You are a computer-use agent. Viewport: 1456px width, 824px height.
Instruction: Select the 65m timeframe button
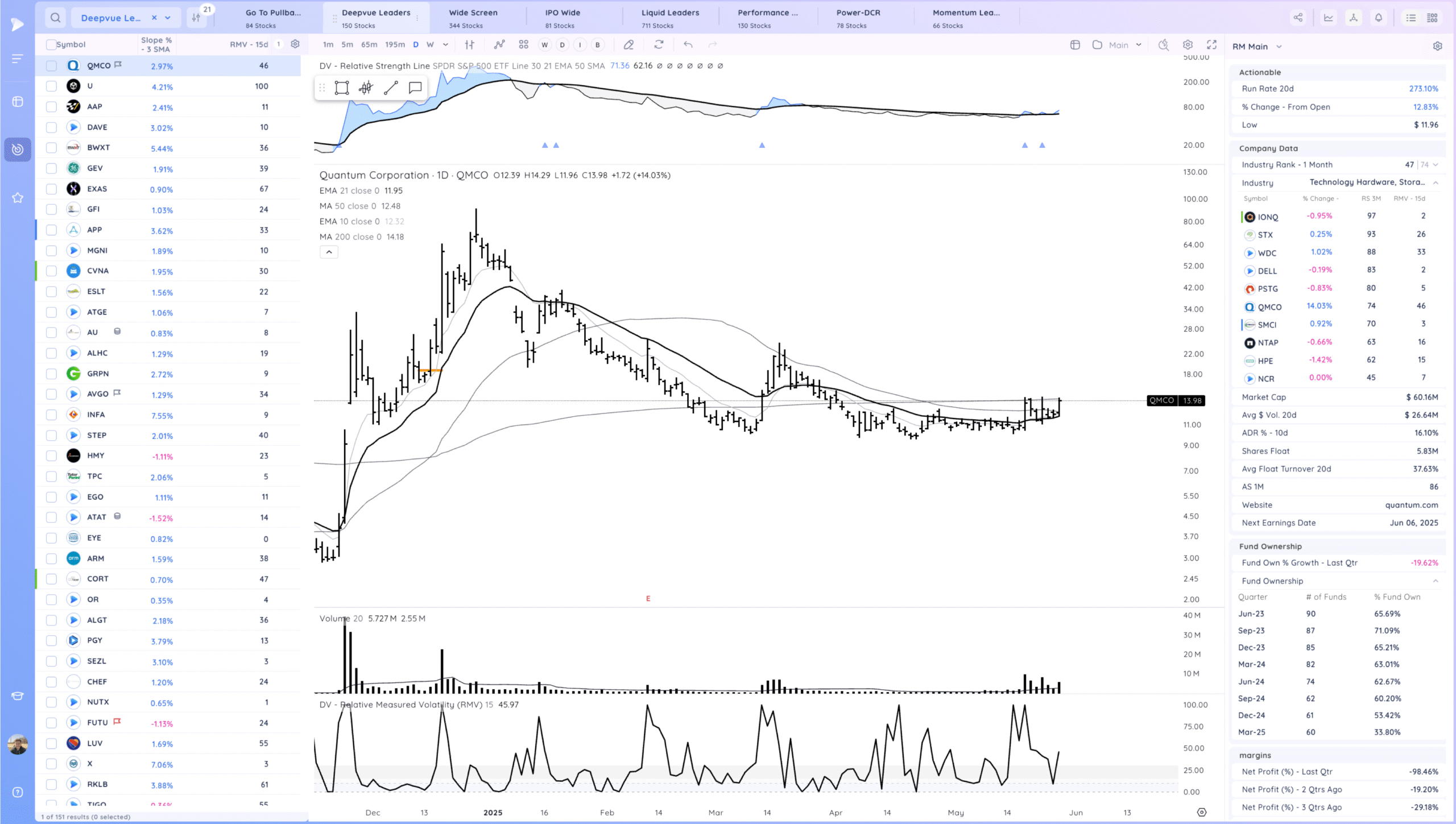(x=369, y=45)
